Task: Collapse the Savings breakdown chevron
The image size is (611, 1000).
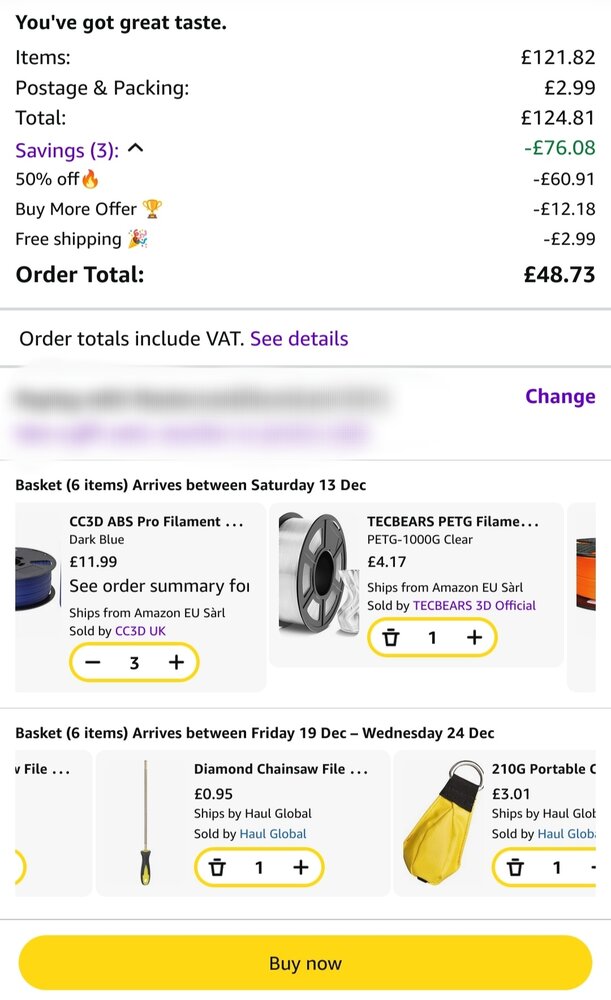Action: pos(137,149)
